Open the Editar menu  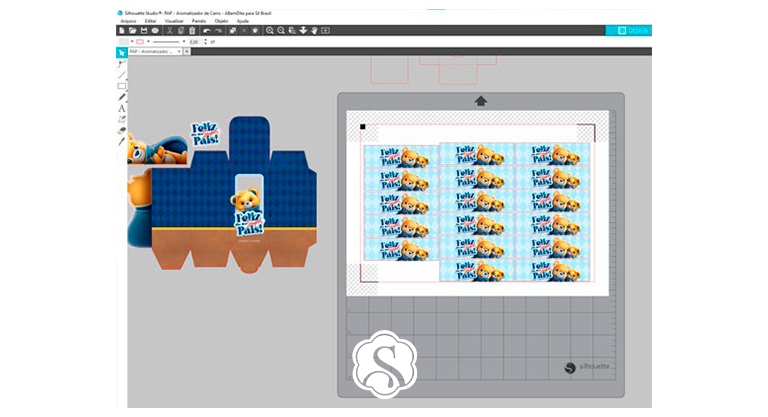[150, 22]
